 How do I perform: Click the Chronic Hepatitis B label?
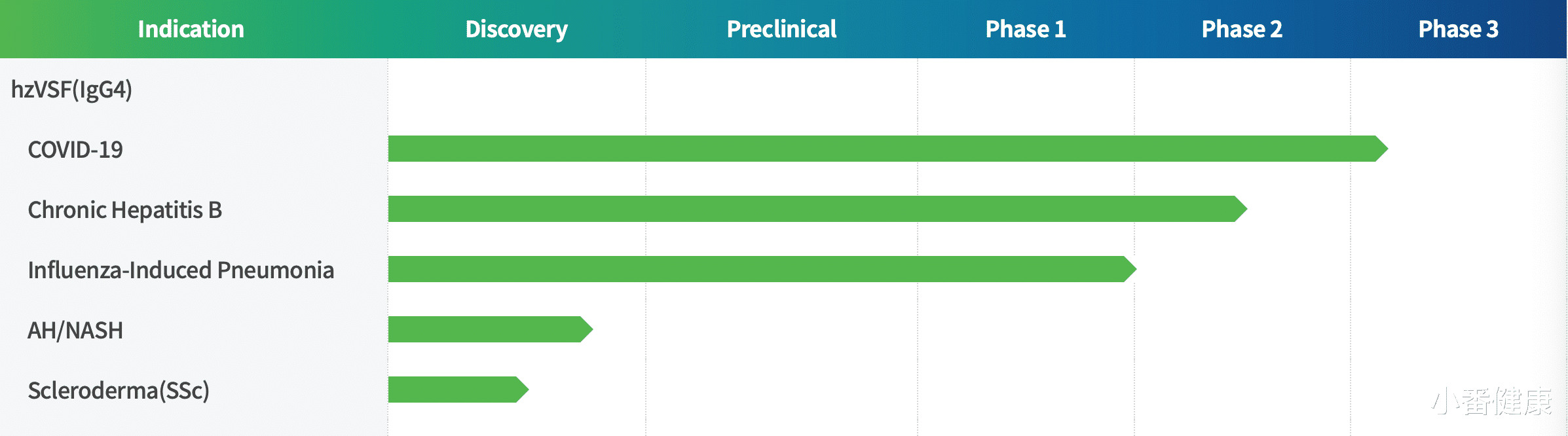[124, 210]
